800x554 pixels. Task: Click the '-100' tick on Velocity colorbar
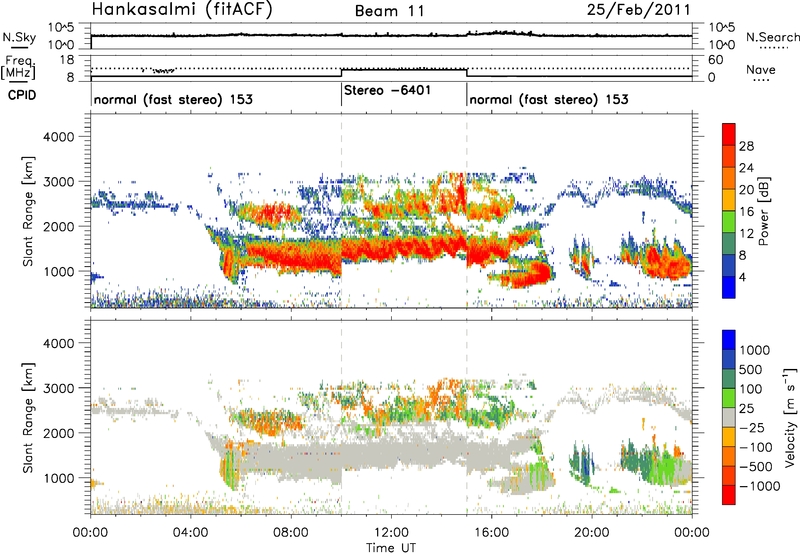click(756, 447)
